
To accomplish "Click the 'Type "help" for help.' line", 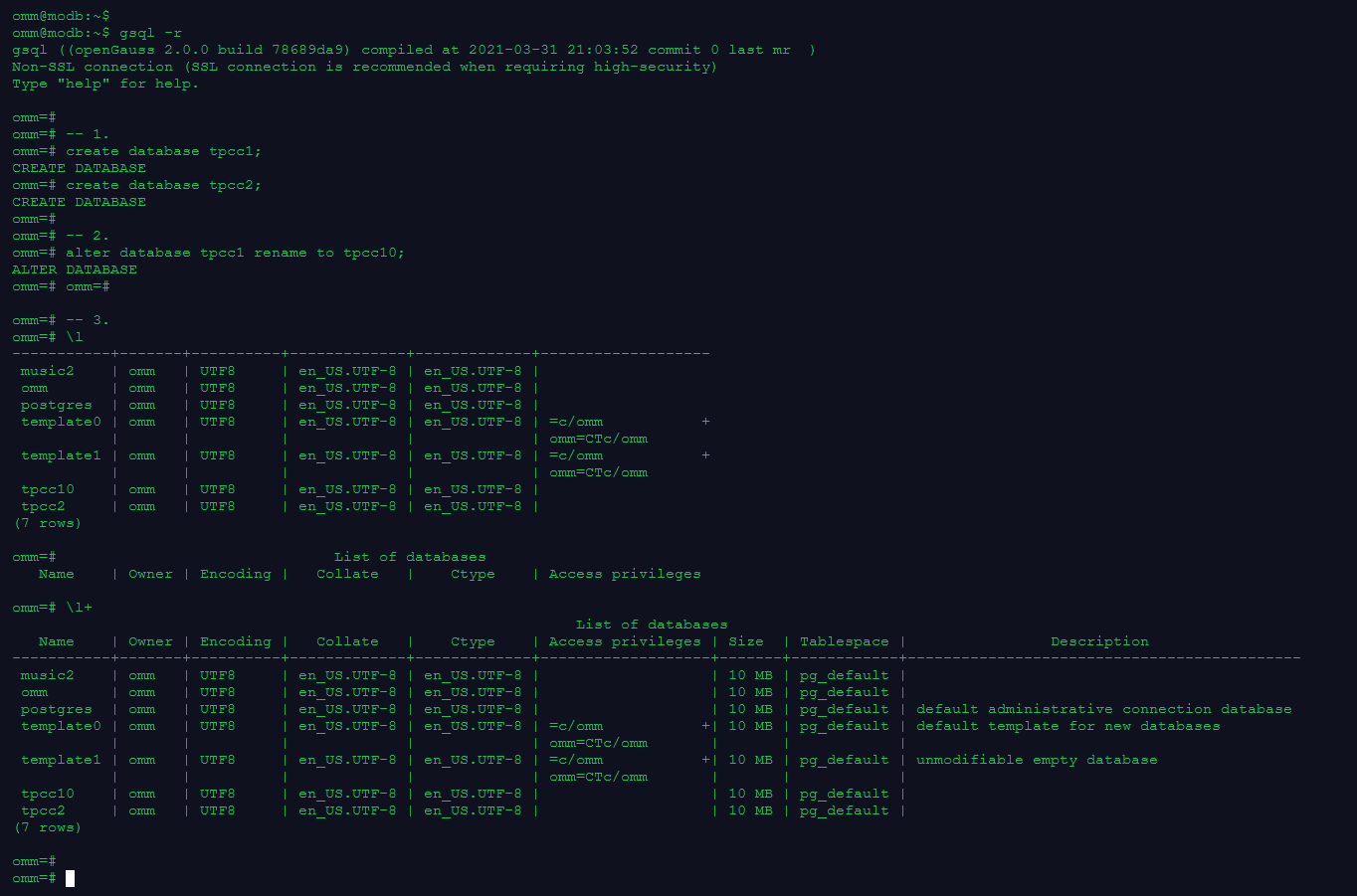I will (x=105, y=84).
